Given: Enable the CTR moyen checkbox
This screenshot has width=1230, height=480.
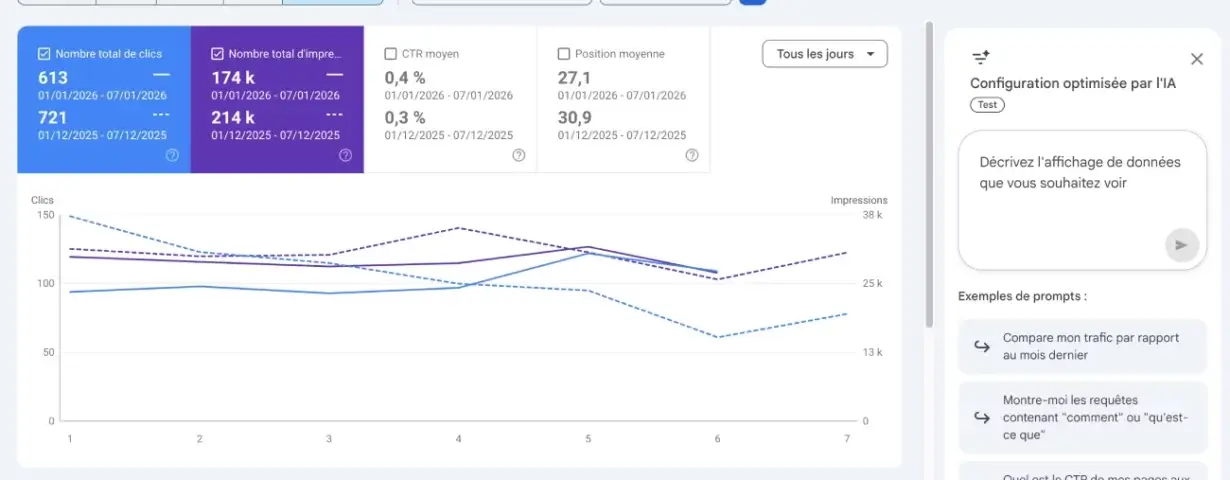Looking at the screenshot, I should click(391, 54).
